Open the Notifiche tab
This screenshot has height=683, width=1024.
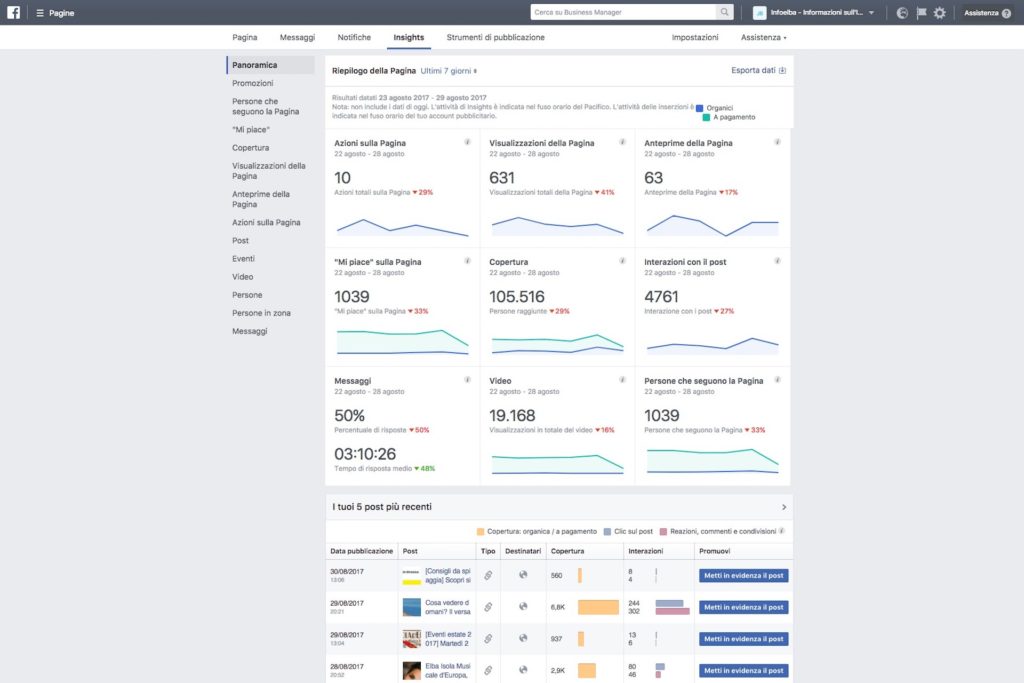pyautogui.click(x=354, y=37)
